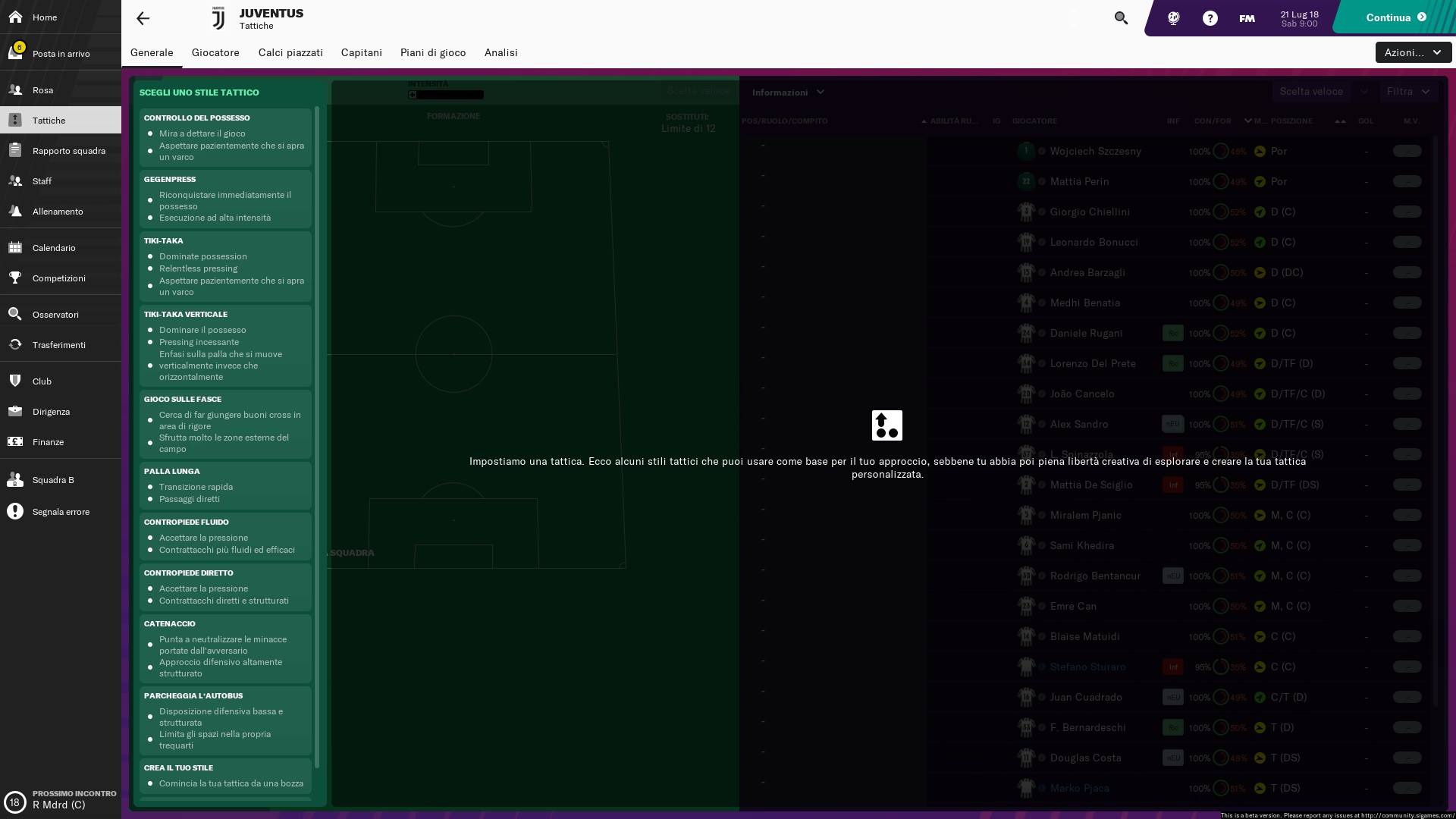Go back with the arrow icon

point(143,18)
